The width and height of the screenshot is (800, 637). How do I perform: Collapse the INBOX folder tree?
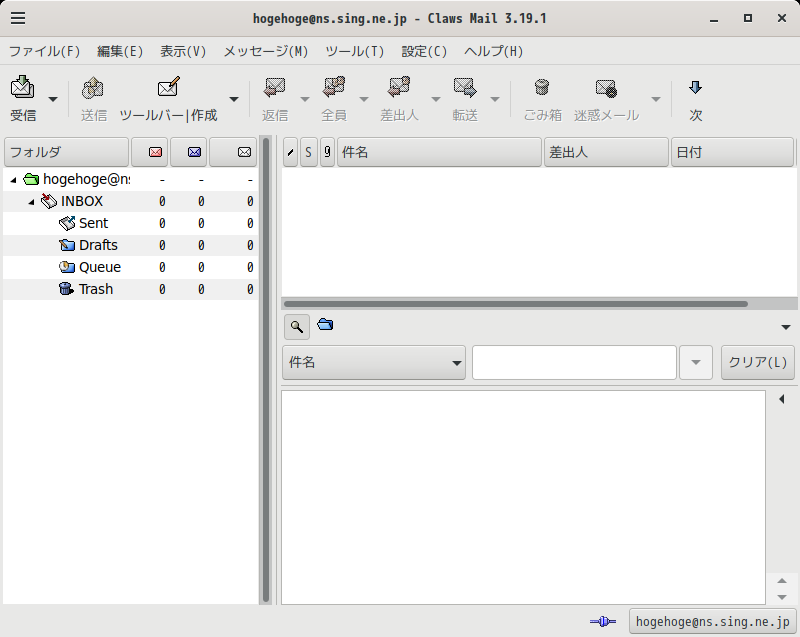(31, 202)
